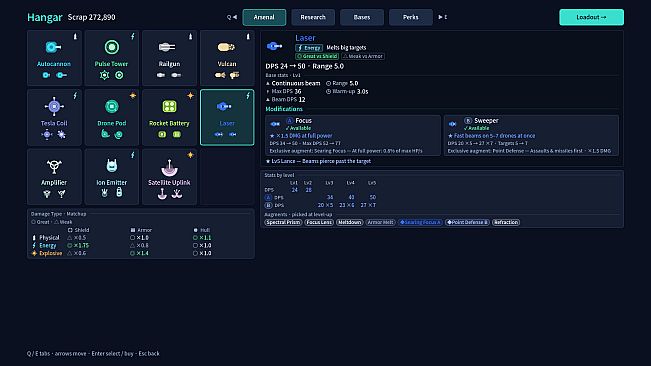Click the right mod icon under Amplifier
The width and height of the screenshot is (651, 366).
tap(61, 193)
